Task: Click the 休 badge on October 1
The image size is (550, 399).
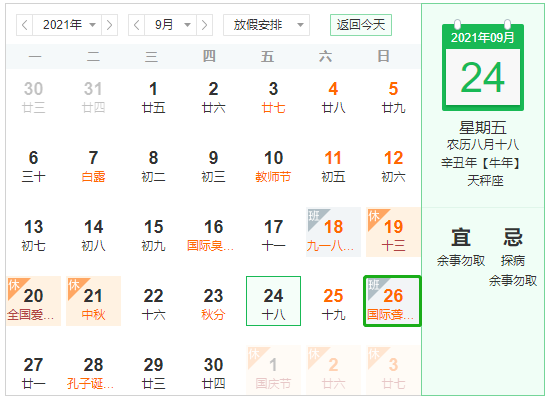Action: tap(254, 354)
